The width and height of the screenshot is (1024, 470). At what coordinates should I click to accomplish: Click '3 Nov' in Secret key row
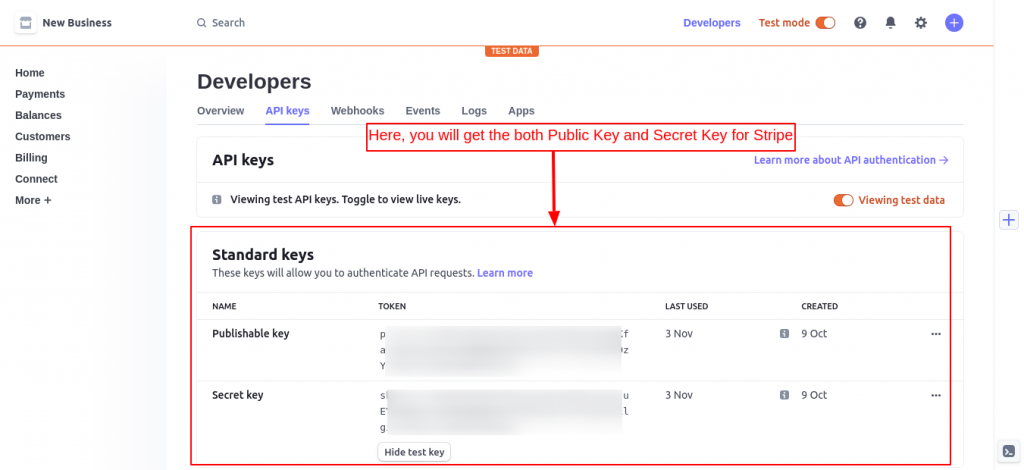(x=679, y=395)
